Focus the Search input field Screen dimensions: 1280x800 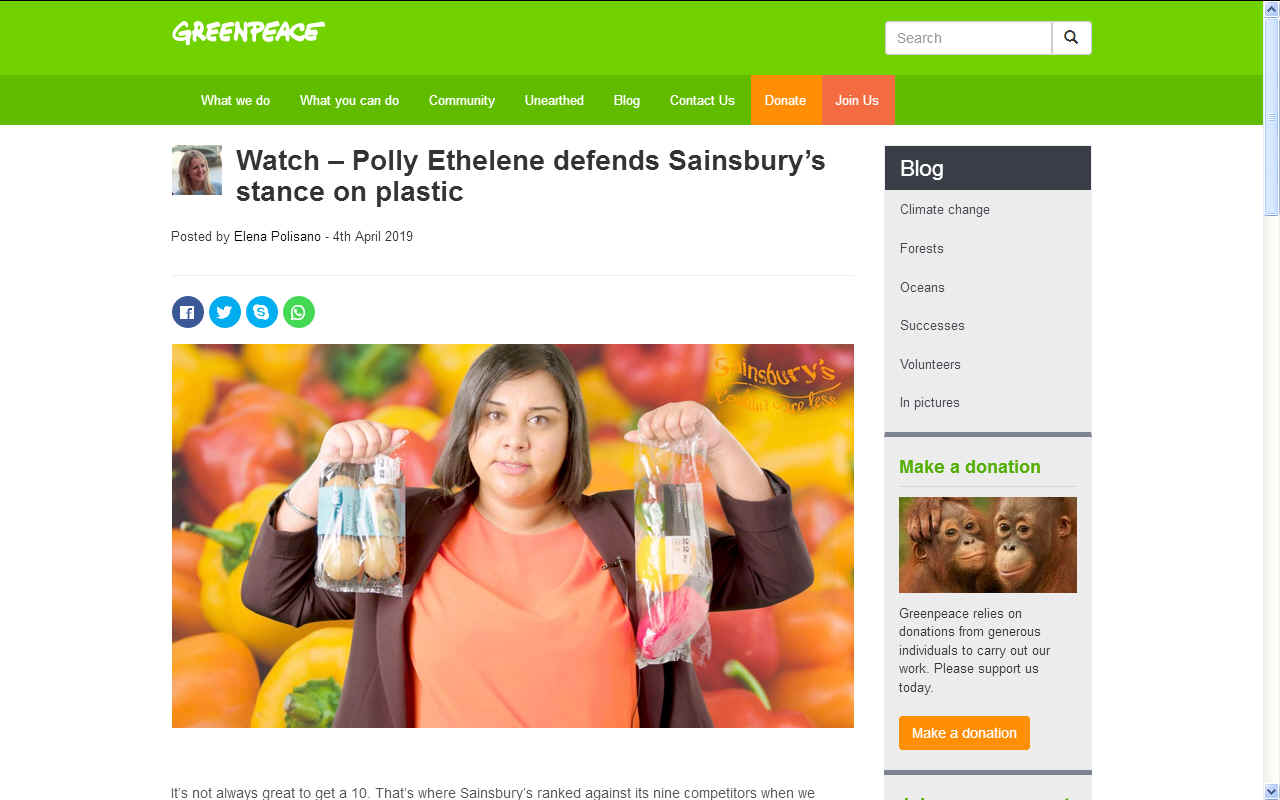coord(968,38)
